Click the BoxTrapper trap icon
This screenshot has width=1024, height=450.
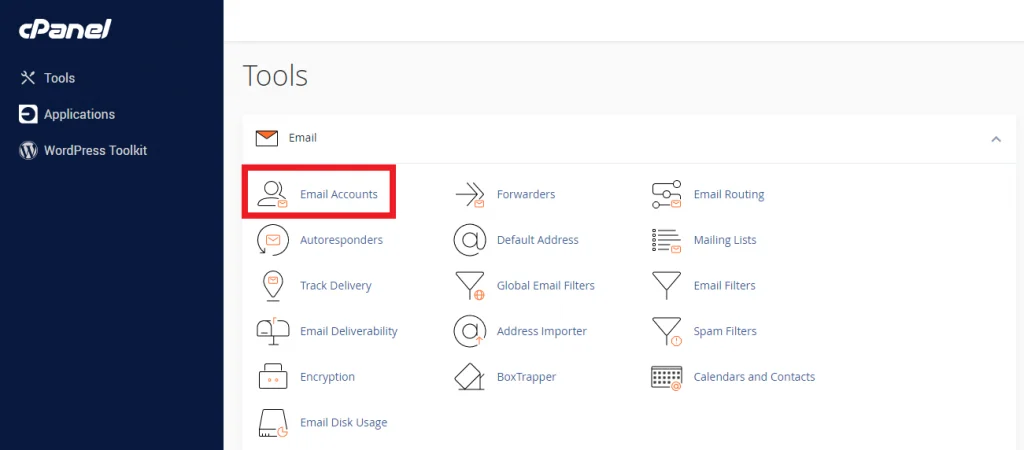coord(470,377)
